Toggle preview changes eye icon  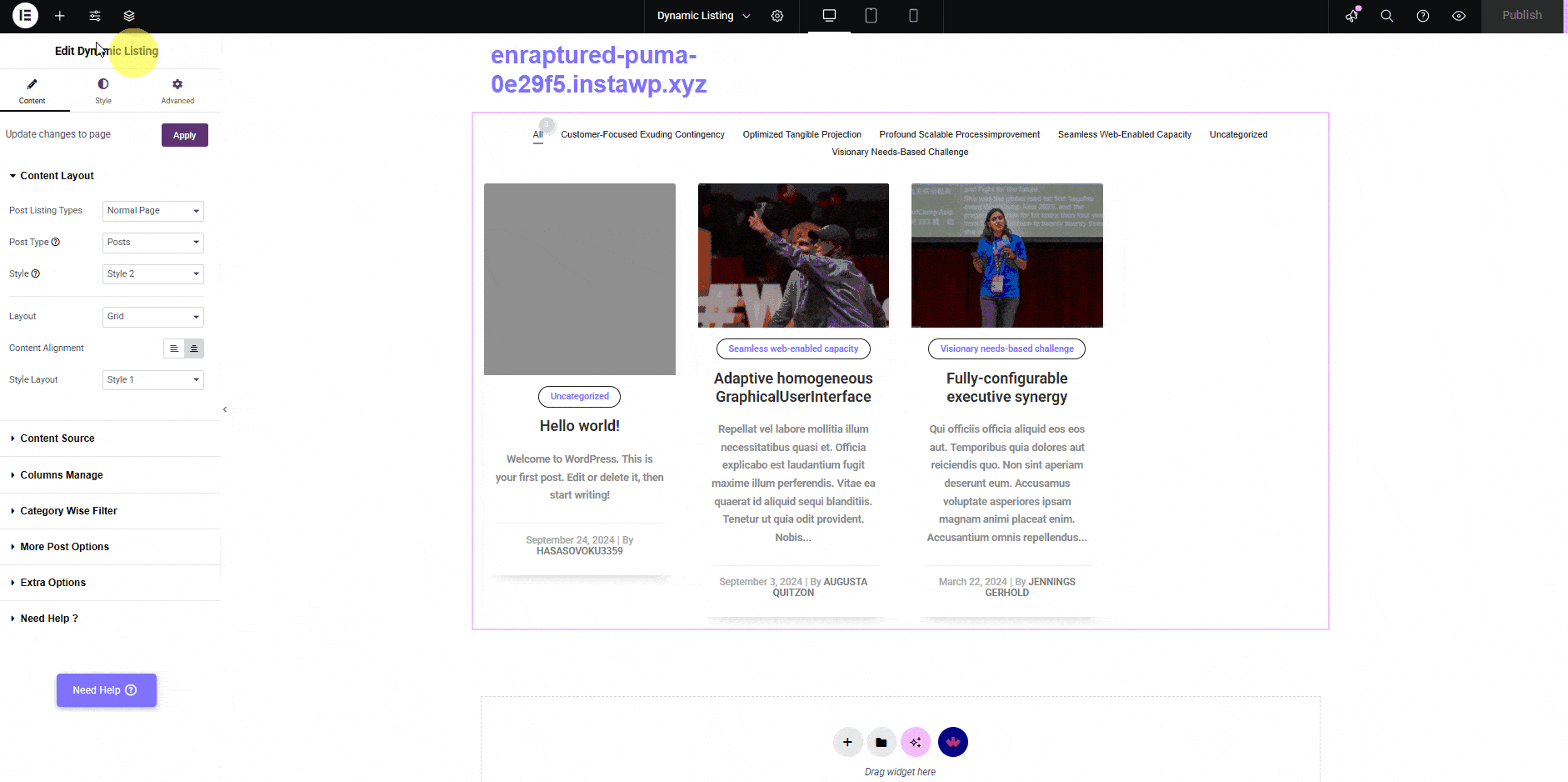tap(1459, 16)
